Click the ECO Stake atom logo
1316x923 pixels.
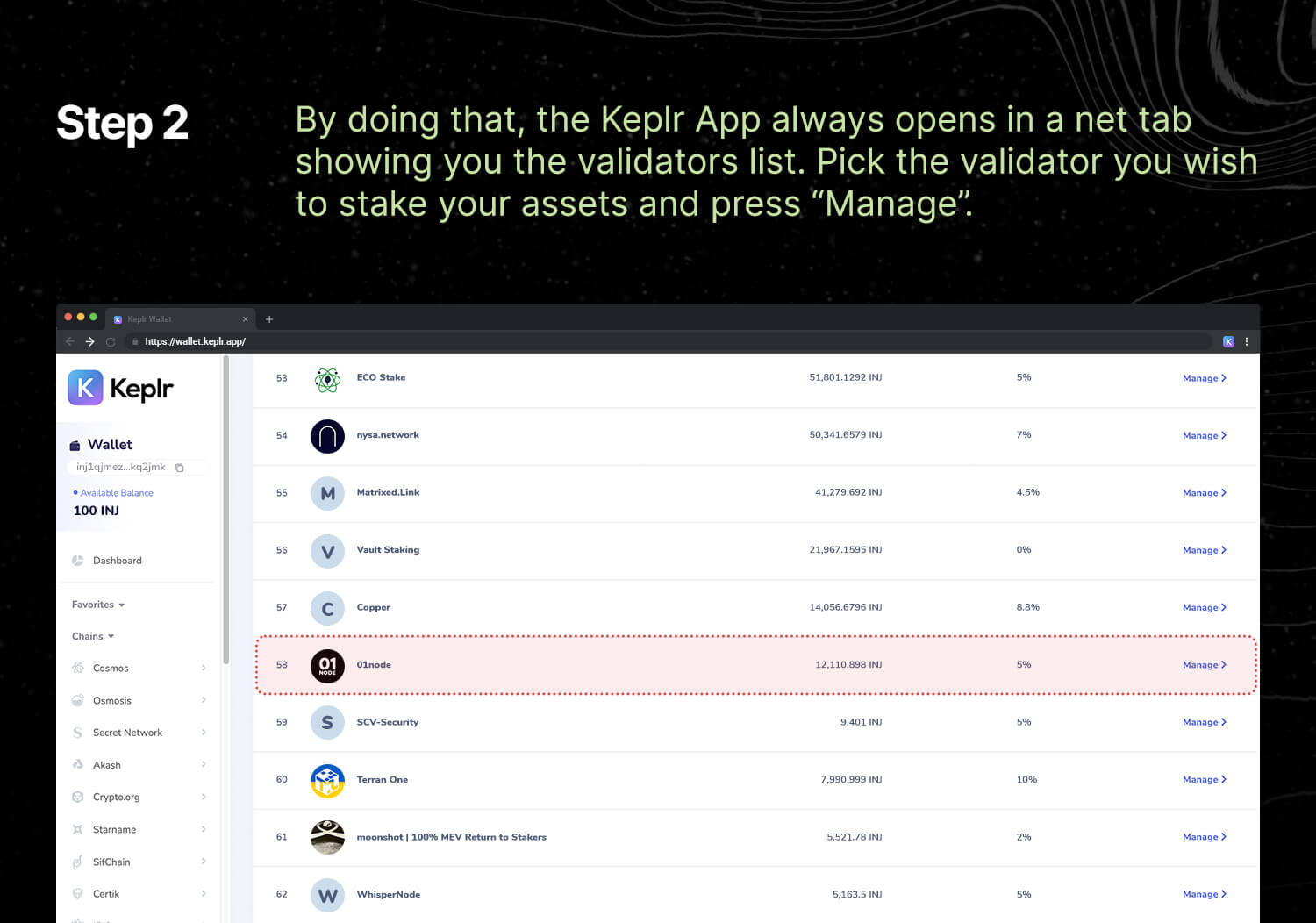tap(327, 378)
